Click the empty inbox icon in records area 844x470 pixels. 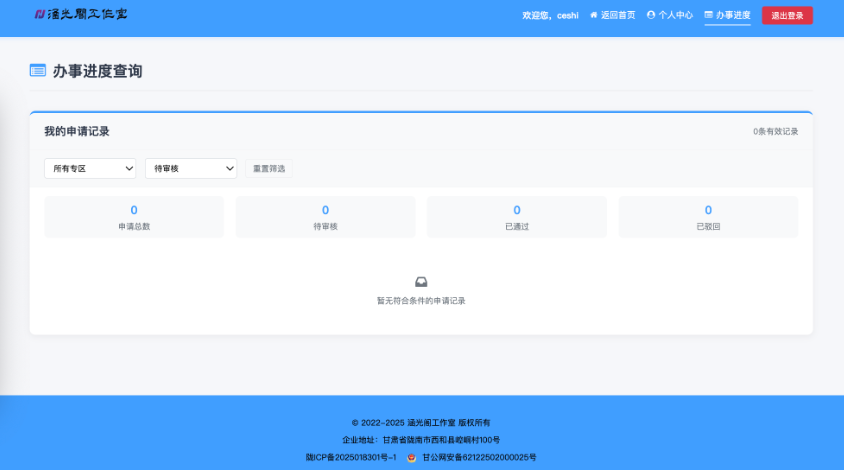tap(421, 282)
